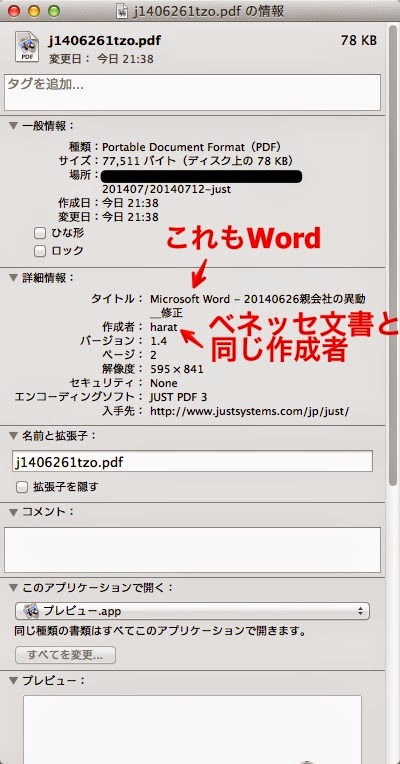Screen dimensions: 400x764
Task: Click the path text 201407/20140712-just
Action: pos(167,189)
